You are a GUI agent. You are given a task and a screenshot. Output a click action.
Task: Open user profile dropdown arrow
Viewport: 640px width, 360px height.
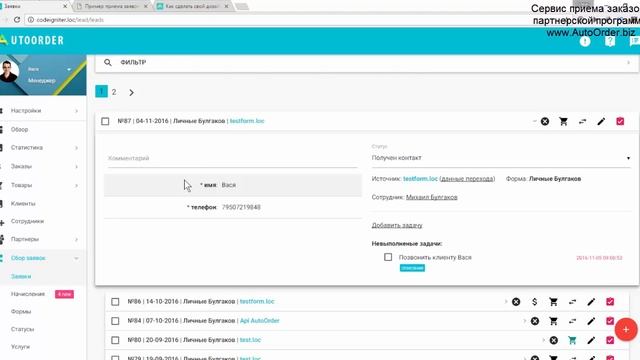(x=69, y=69)
